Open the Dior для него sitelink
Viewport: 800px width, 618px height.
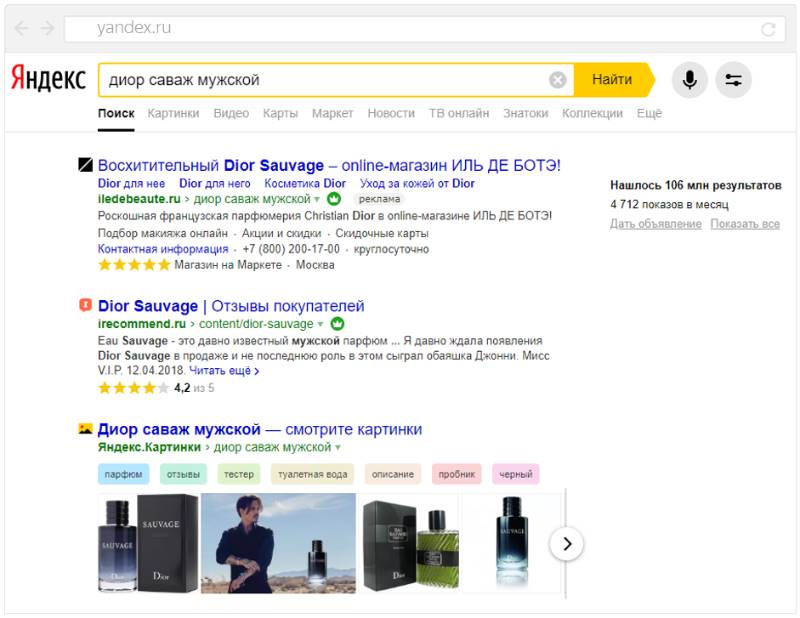click(215, 183)
